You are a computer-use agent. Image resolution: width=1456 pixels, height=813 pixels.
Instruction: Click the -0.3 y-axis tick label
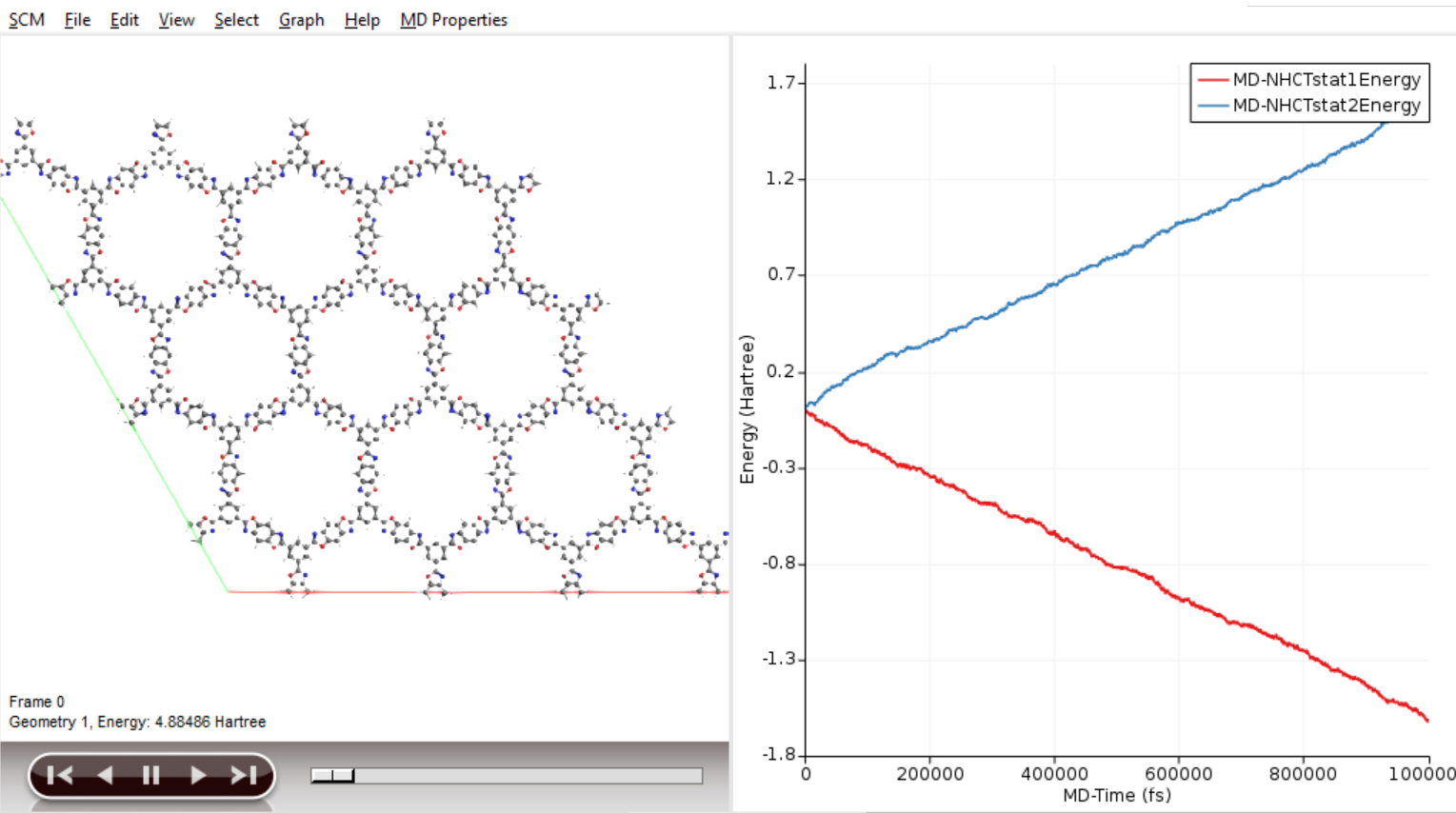[x=778, y=467]
